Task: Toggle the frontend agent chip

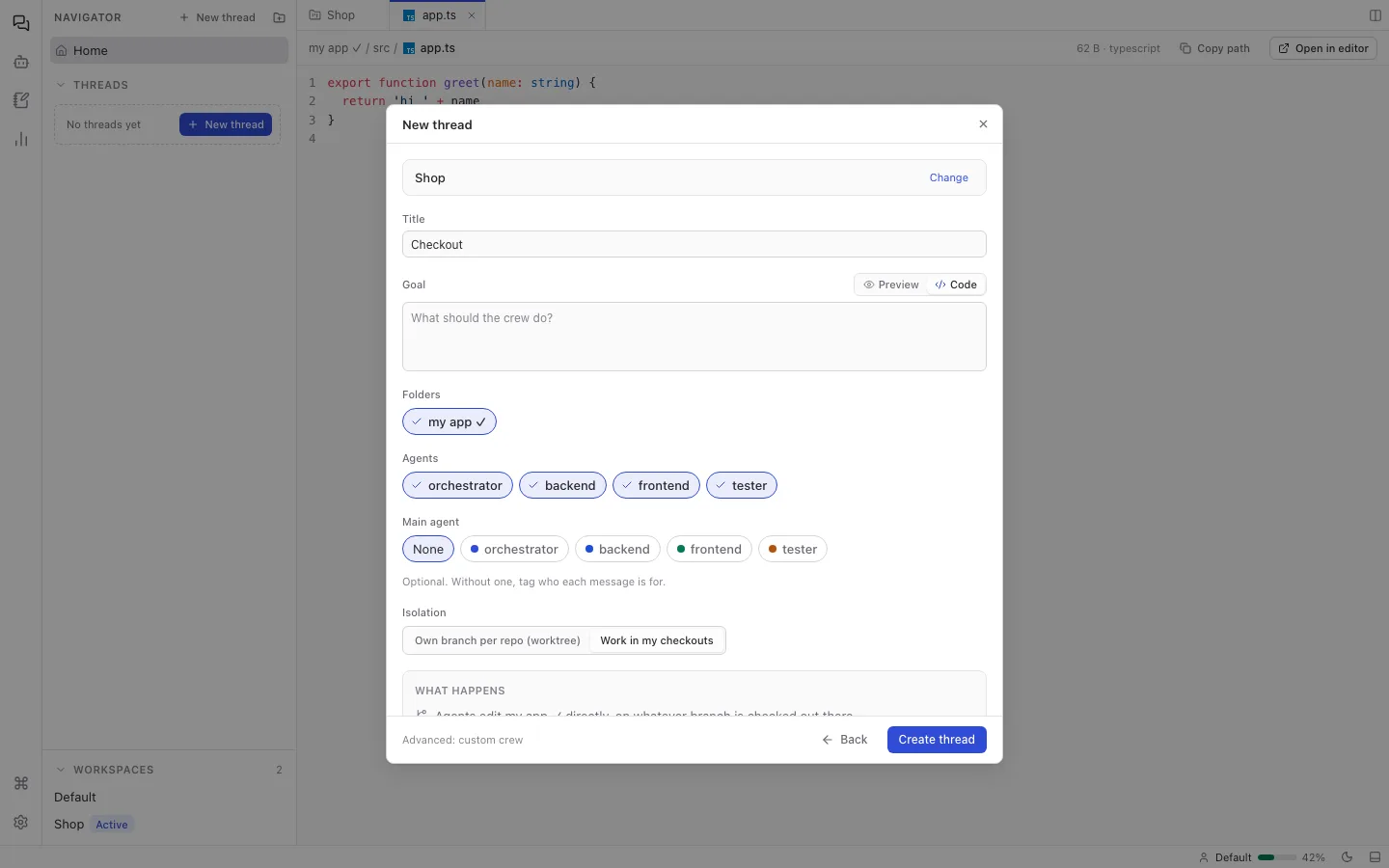Action: 656,485
